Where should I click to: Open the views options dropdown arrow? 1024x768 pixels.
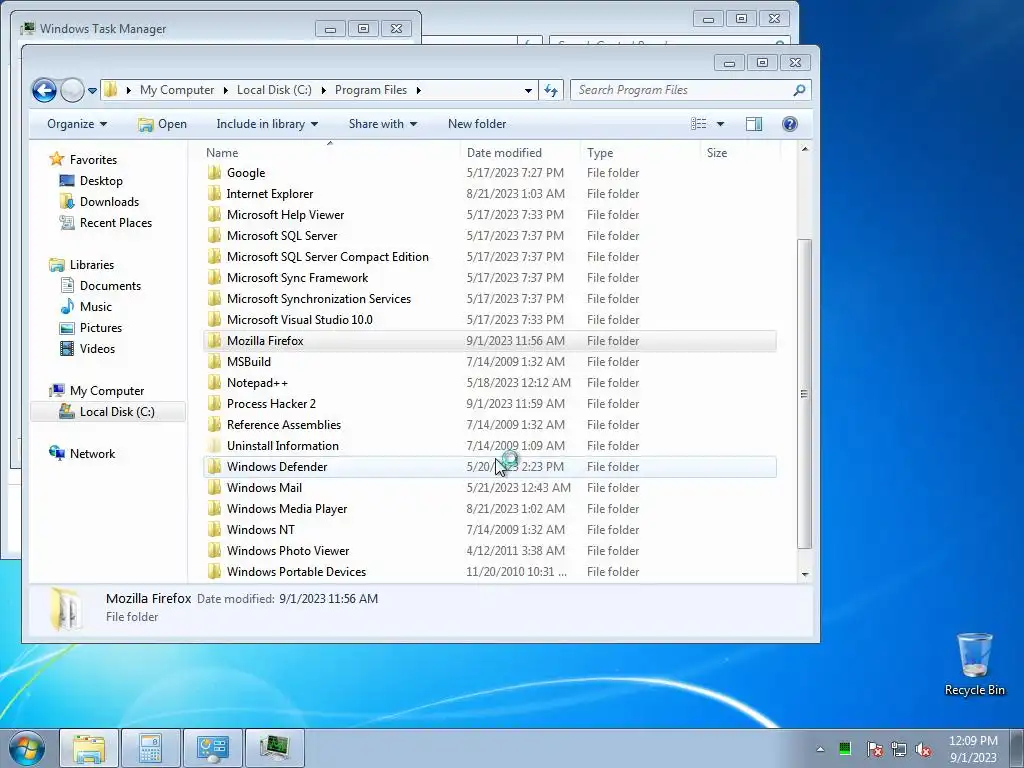720,124
